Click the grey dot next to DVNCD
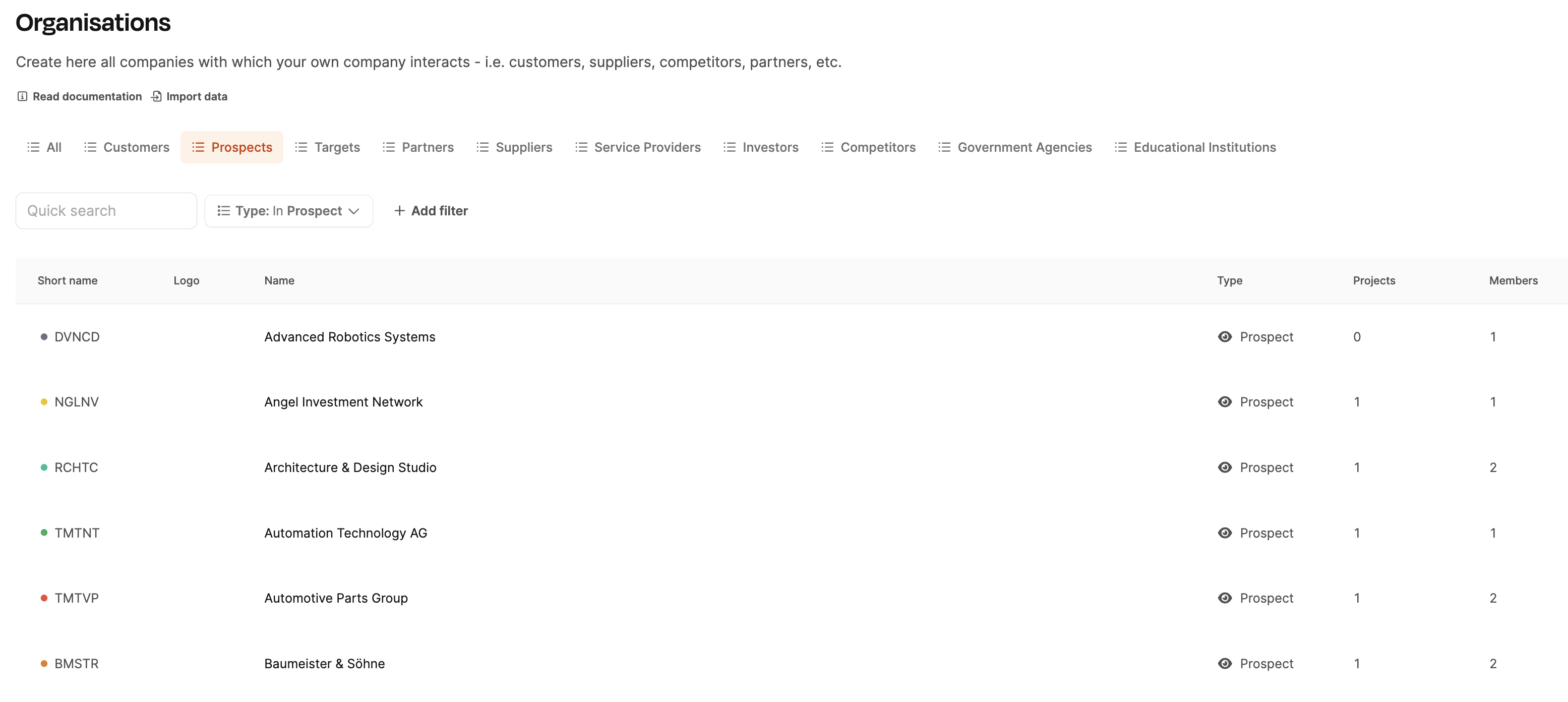1568x702 pixels. click(x=44, y=337)
